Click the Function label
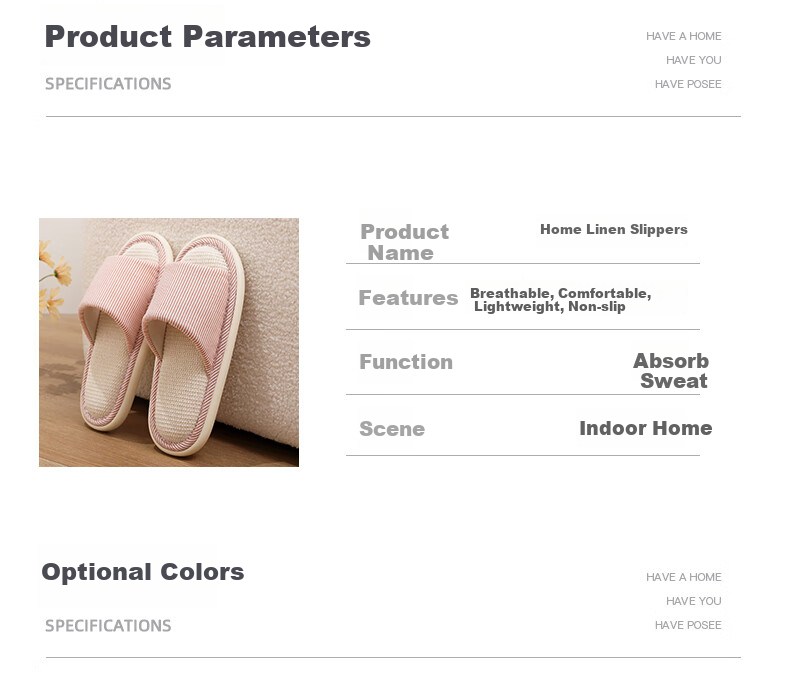 [x=406, y=362]
